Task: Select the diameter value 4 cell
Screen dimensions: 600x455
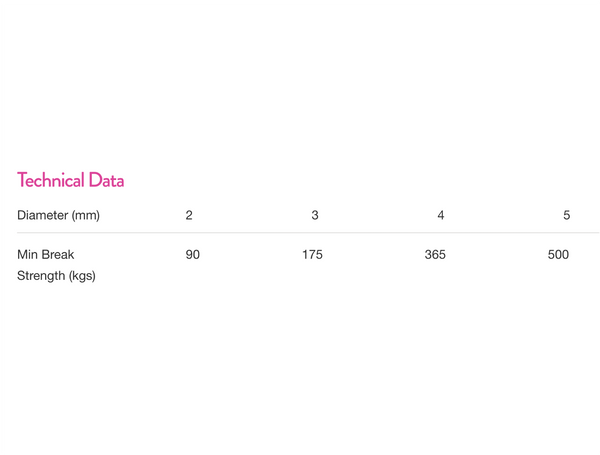Action: pyautogui.click(x=441, y=215)
